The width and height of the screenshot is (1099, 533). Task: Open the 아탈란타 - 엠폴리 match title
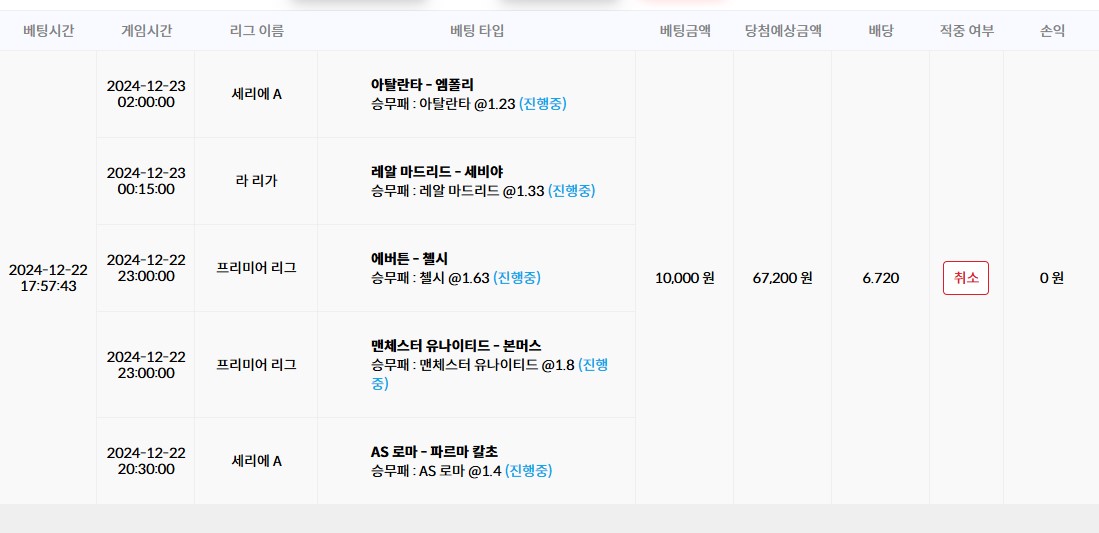(x=422, y=84)
